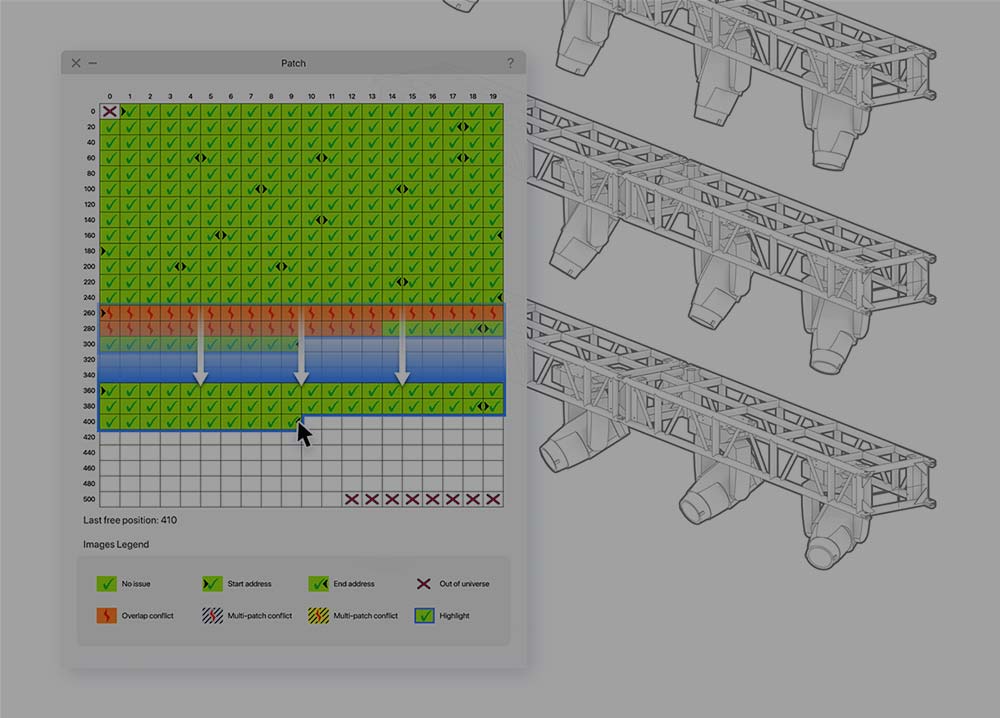
Task: Click the Out of universe legend icon
Action: pos(423,583)
